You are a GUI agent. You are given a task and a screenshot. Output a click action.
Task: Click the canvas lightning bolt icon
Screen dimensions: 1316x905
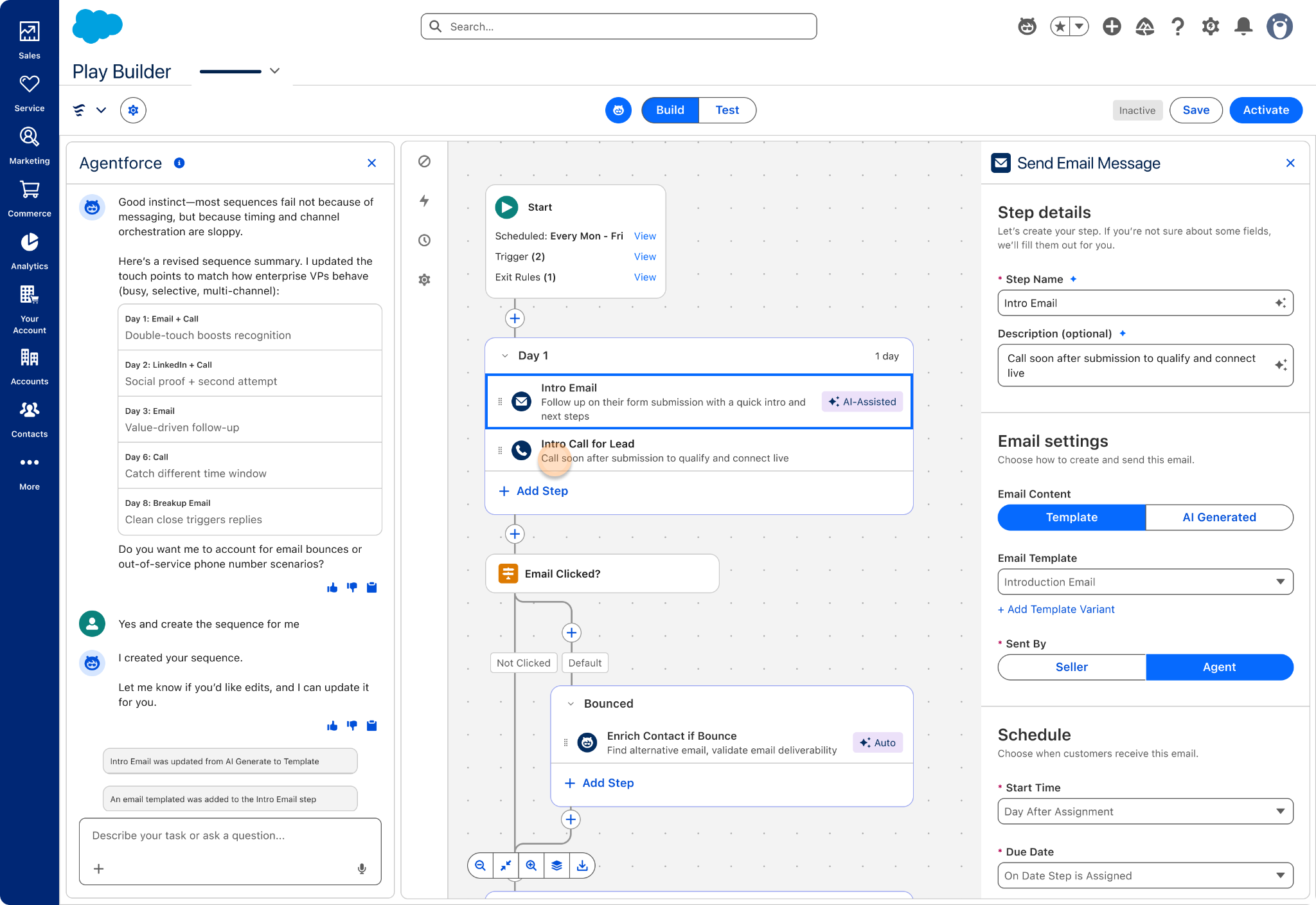424,201
